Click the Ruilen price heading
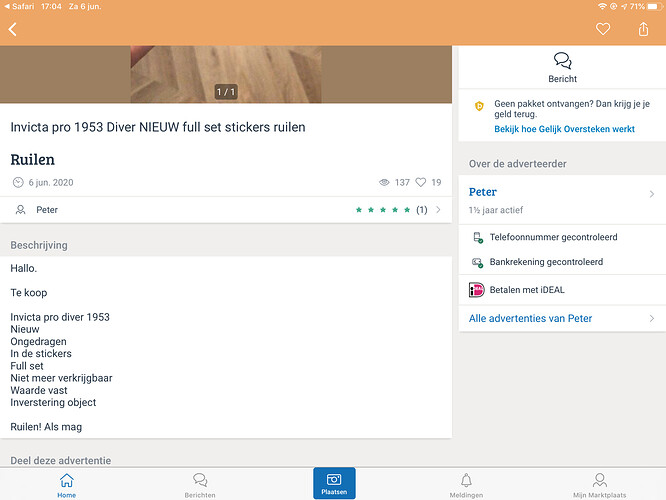This screenshot has width=666, height=500. click(33, 160)
